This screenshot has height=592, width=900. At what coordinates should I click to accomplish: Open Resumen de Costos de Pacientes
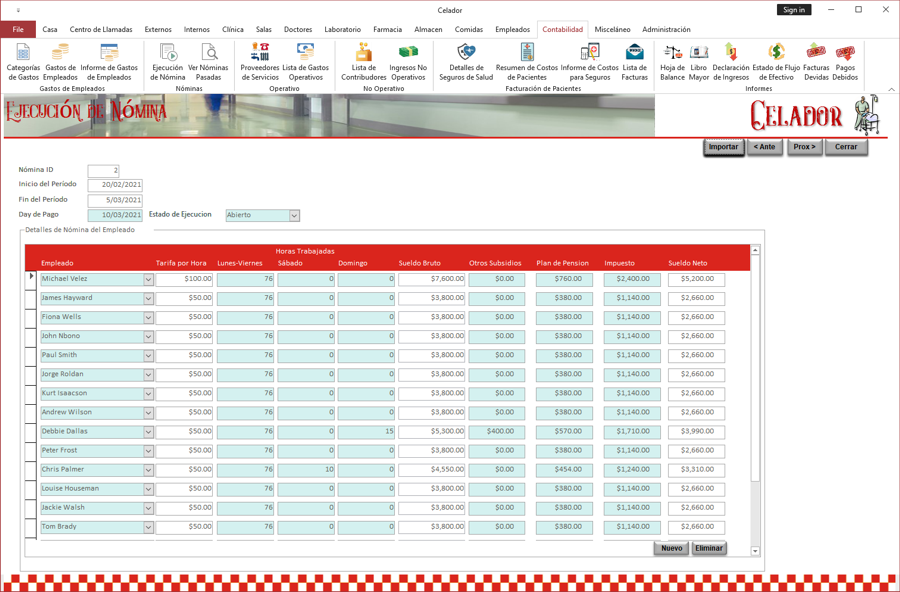528,62
